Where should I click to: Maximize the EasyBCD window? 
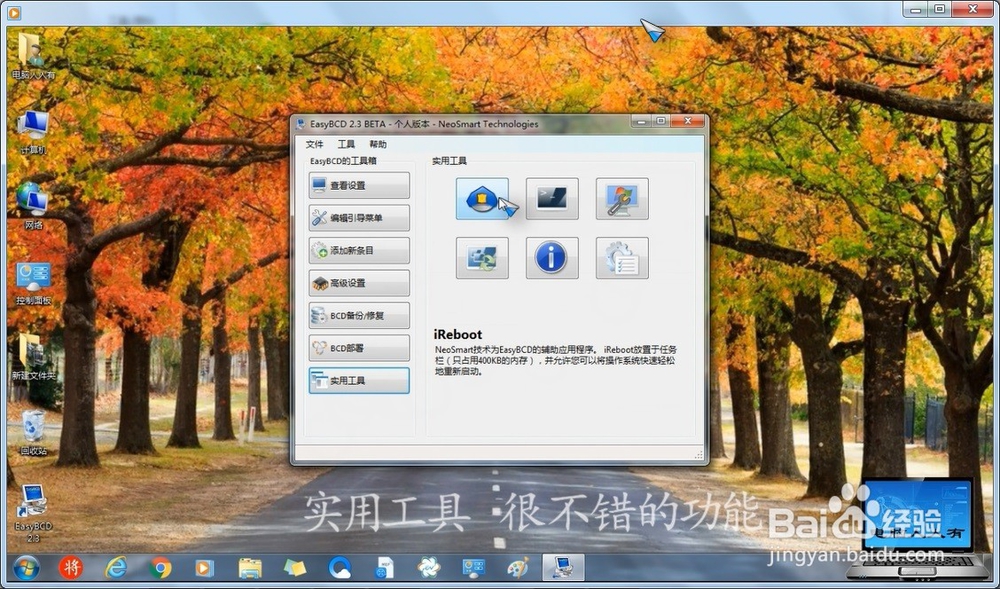661,121
